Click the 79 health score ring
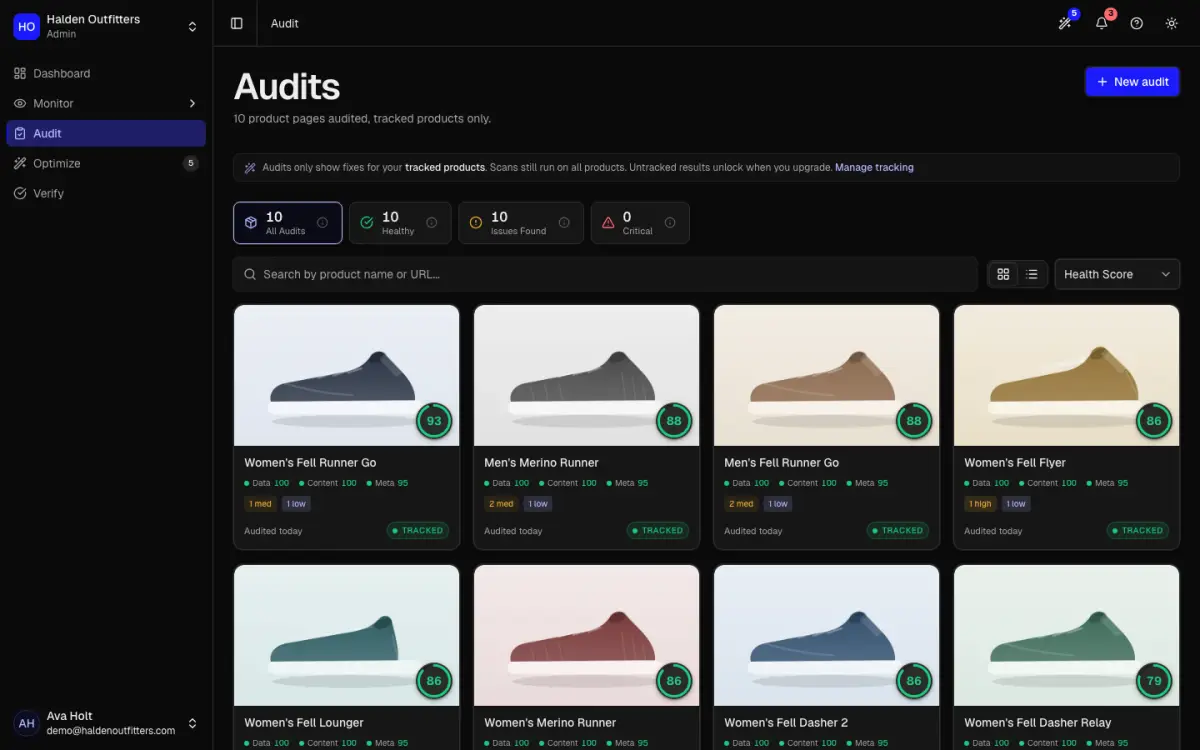Viewport: 1200px width, 750px height. click(1154, 681)
